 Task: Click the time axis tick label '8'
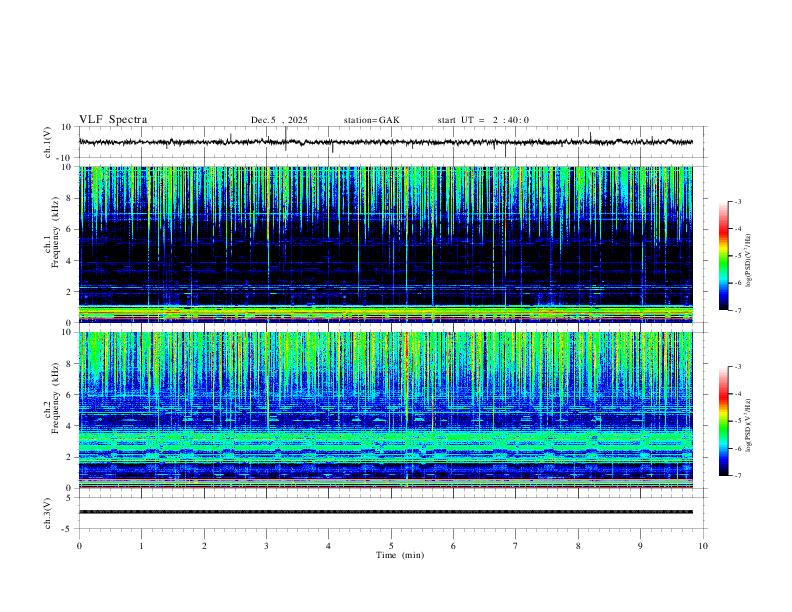(x=578, y=546)
